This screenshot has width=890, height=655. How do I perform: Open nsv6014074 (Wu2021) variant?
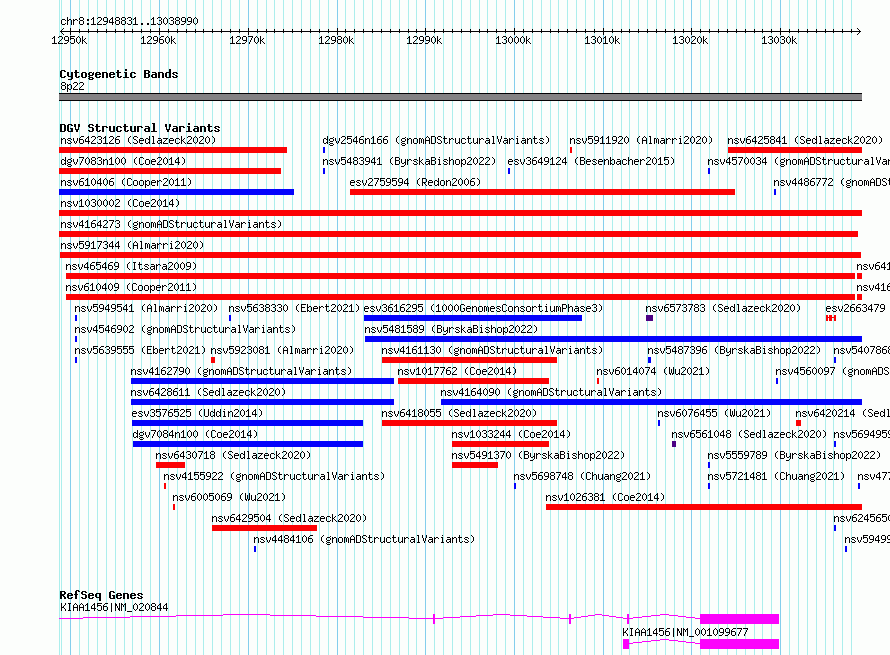tap(653, 371)
